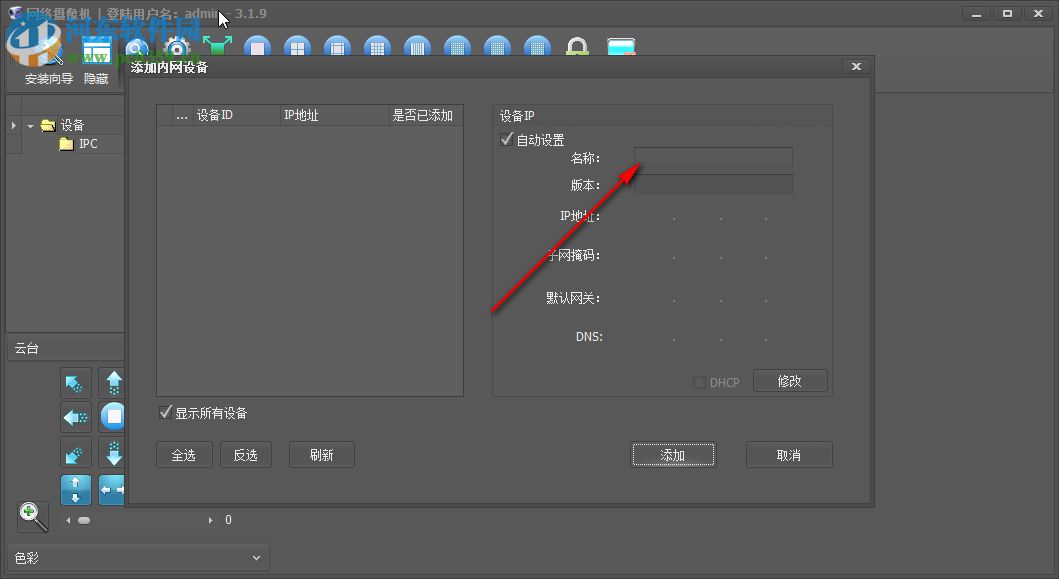Click the lock icon on the toolbar
This screenshot has height=579, width=1059.
(x=577, y=46)
